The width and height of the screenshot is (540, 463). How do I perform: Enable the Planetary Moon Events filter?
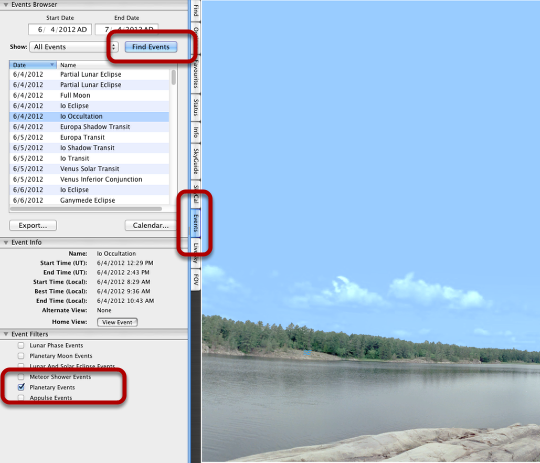[x=21, y=356]
